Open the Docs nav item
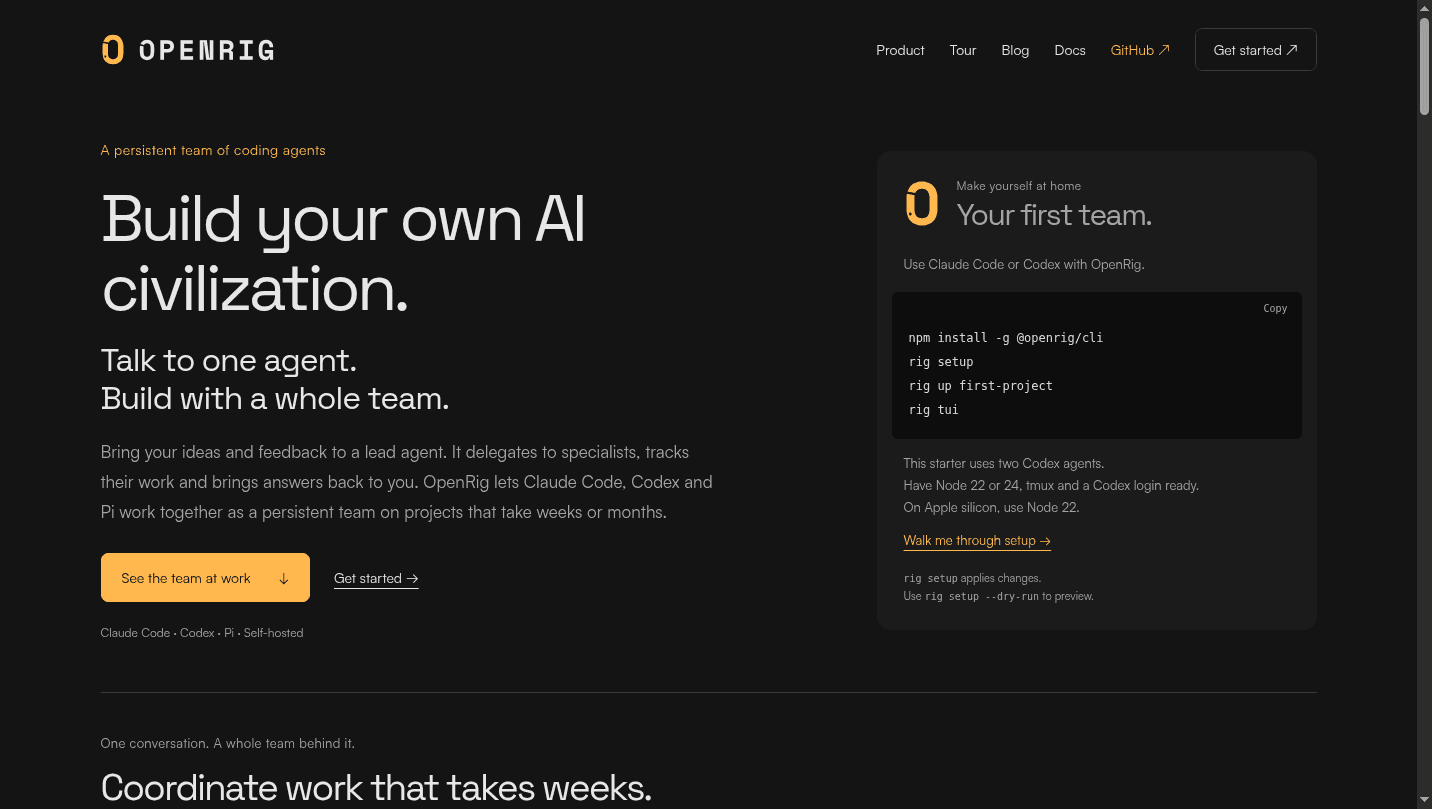1432x809 pixels. pyautogui.click(x=1070, y=50)
